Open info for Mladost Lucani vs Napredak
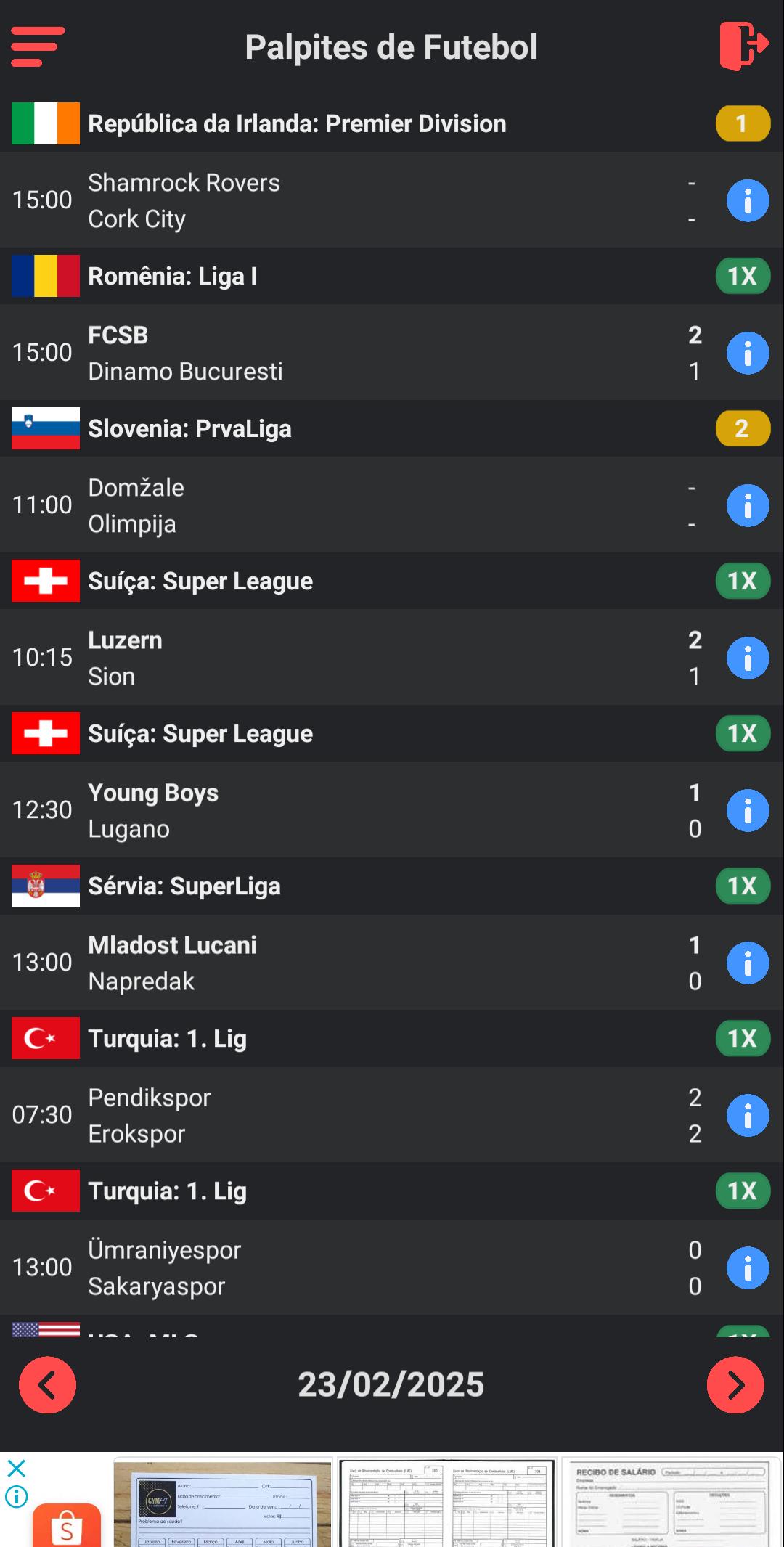 pyautogui.click(x=747, y=963)
